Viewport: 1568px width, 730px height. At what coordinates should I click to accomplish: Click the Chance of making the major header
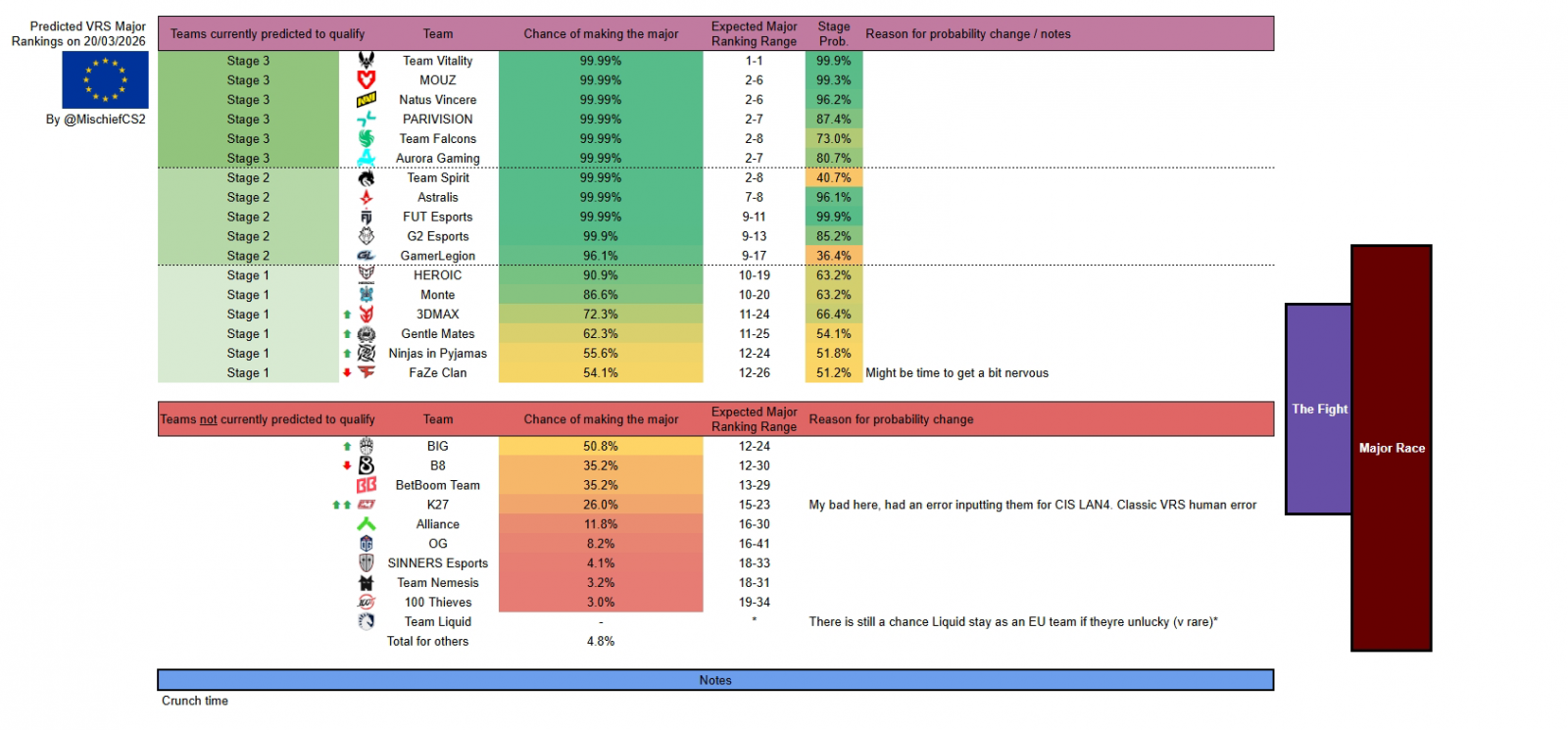click(x=601, y=34)
